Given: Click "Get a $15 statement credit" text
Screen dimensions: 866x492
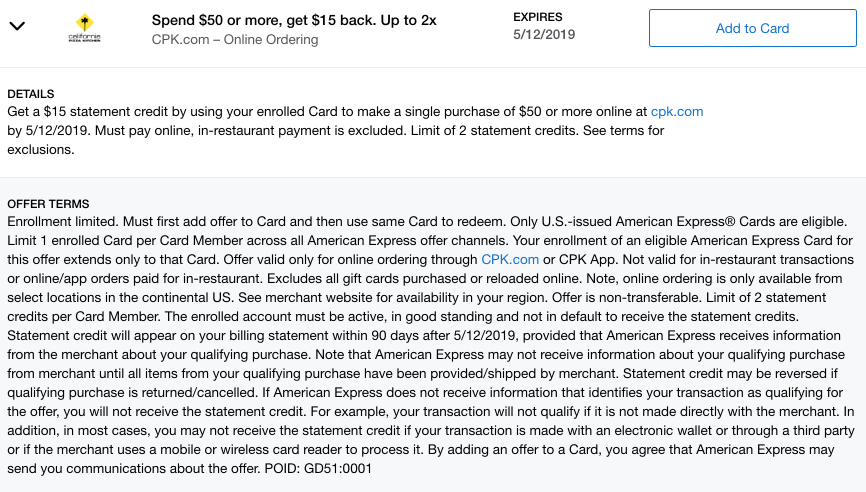Looking at the screenshot, I should point(90,112).
